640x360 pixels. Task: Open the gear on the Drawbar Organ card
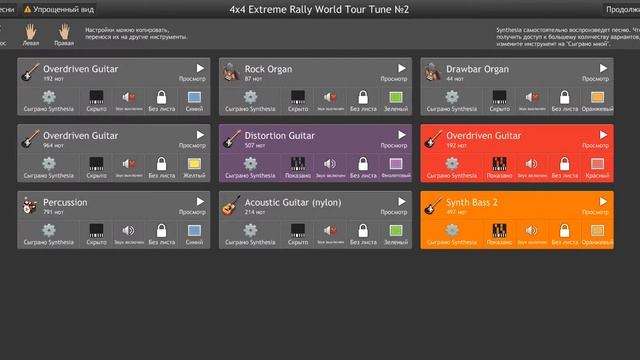452,97
